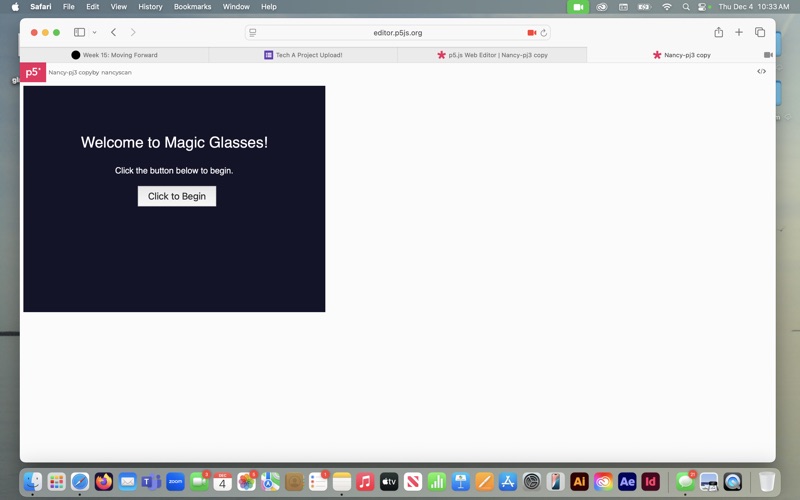800x500 pixels.
Task: Click the nancyscan author link
Action: [116, 72]
